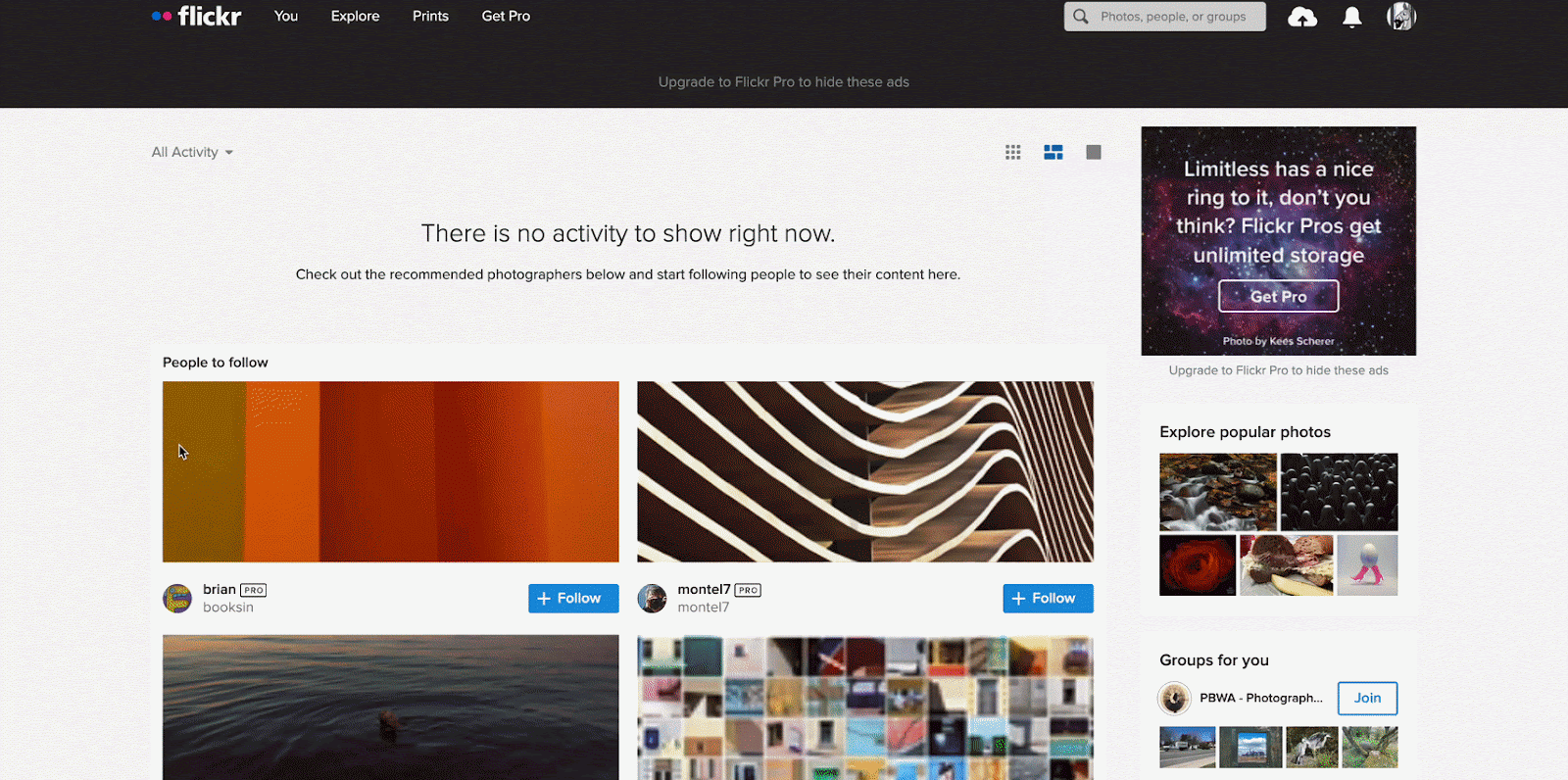
Task: Expand the All Activity filter dropdown
Action: tap(192, 152)
